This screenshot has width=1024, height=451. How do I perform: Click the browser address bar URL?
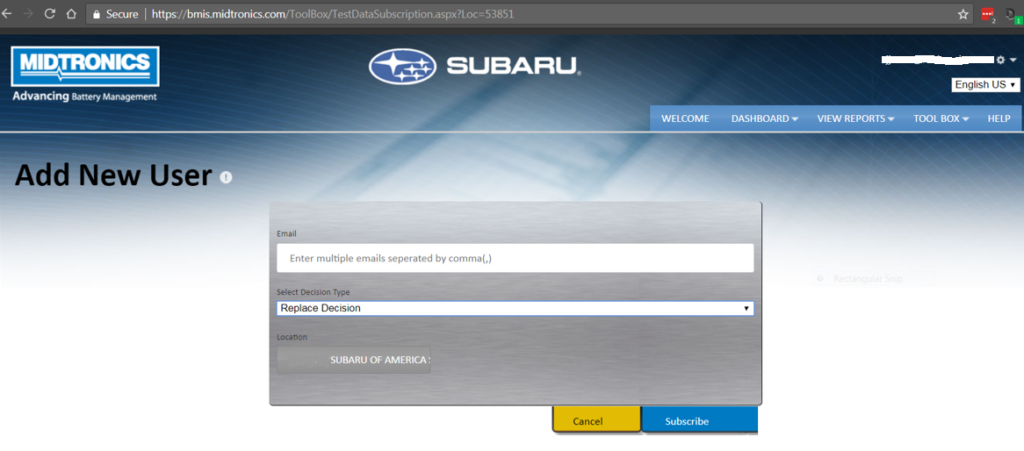click(332, 14)
